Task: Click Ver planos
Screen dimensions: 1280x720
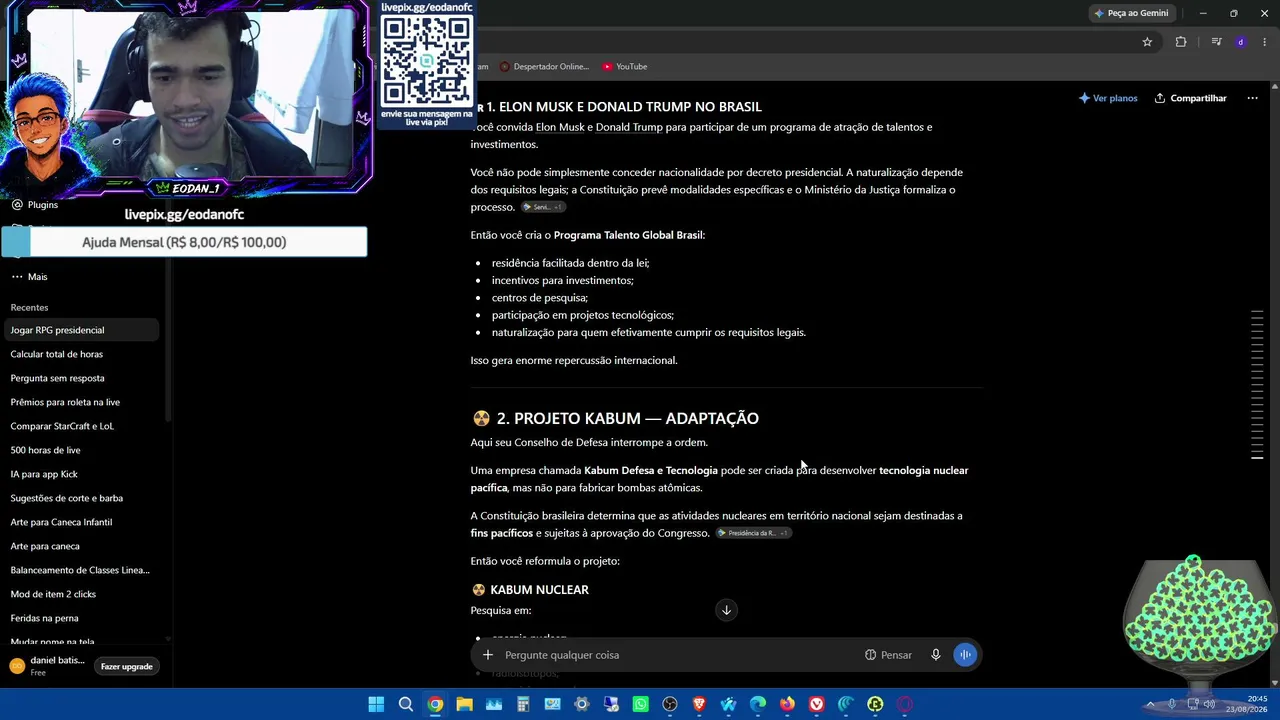Action: [x=1108, y=98]
